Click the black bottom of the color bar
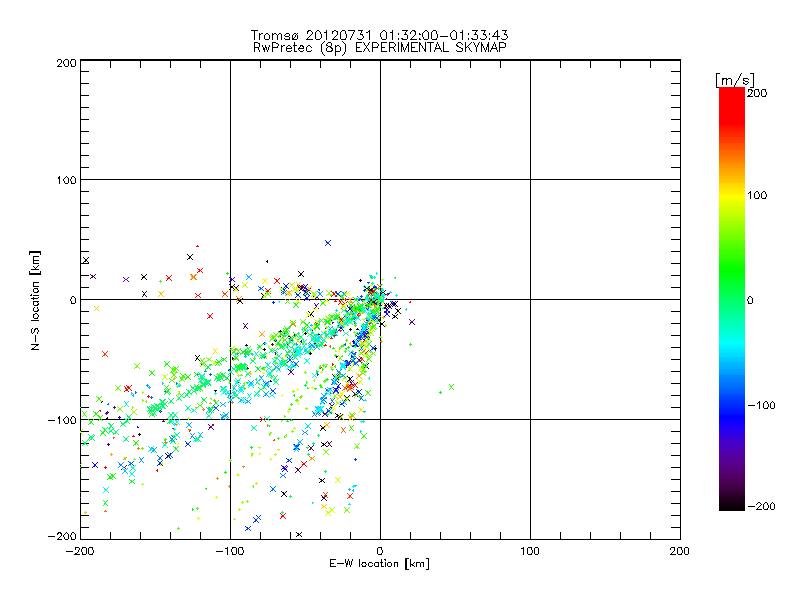Viewport: 800px width, 600px height. click(731, 503)
